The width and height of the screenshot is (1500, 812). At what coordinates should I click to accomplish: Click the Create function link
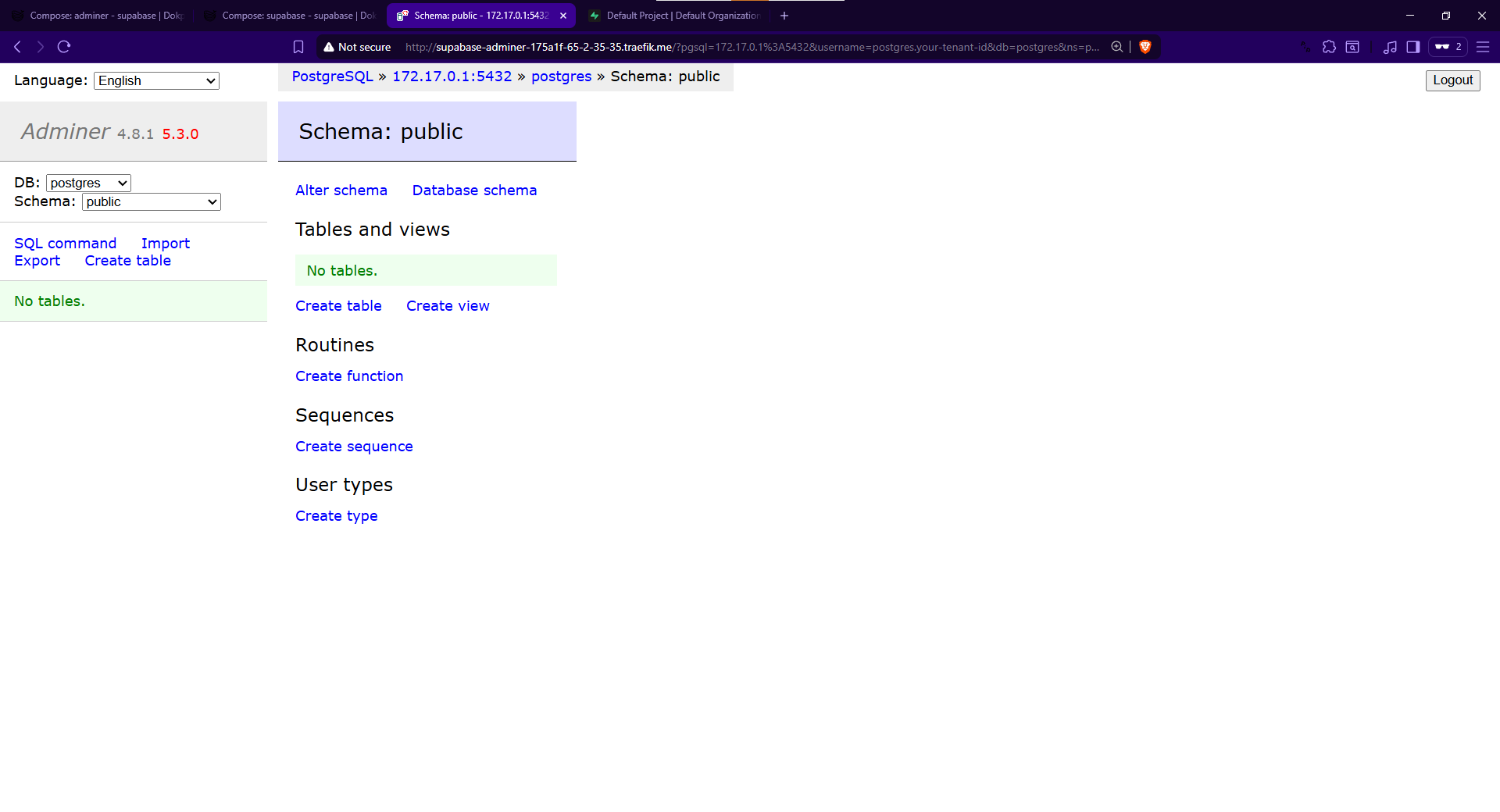(349, 376)
